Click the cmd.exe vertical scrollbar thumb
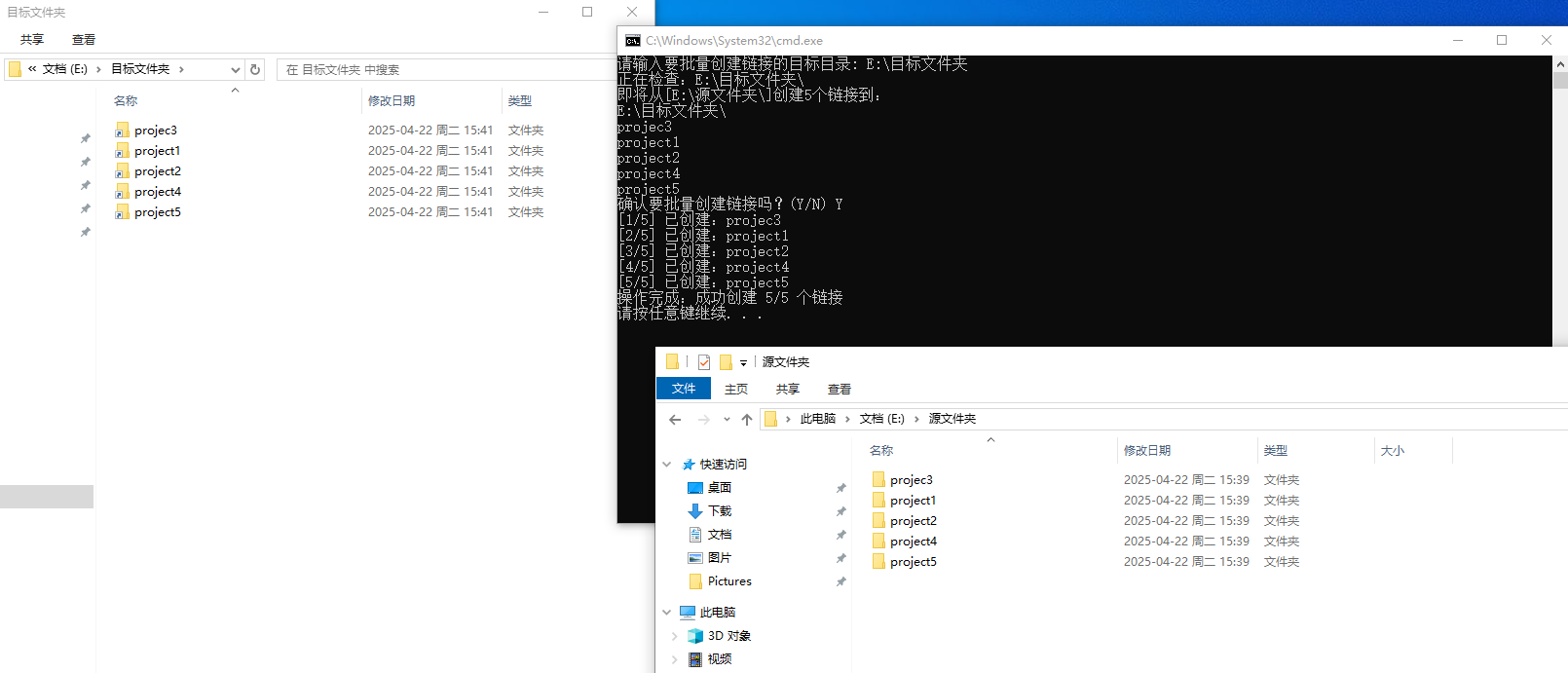The image size is (1568, 673). pyautogui.click(x=1560, y=80)
